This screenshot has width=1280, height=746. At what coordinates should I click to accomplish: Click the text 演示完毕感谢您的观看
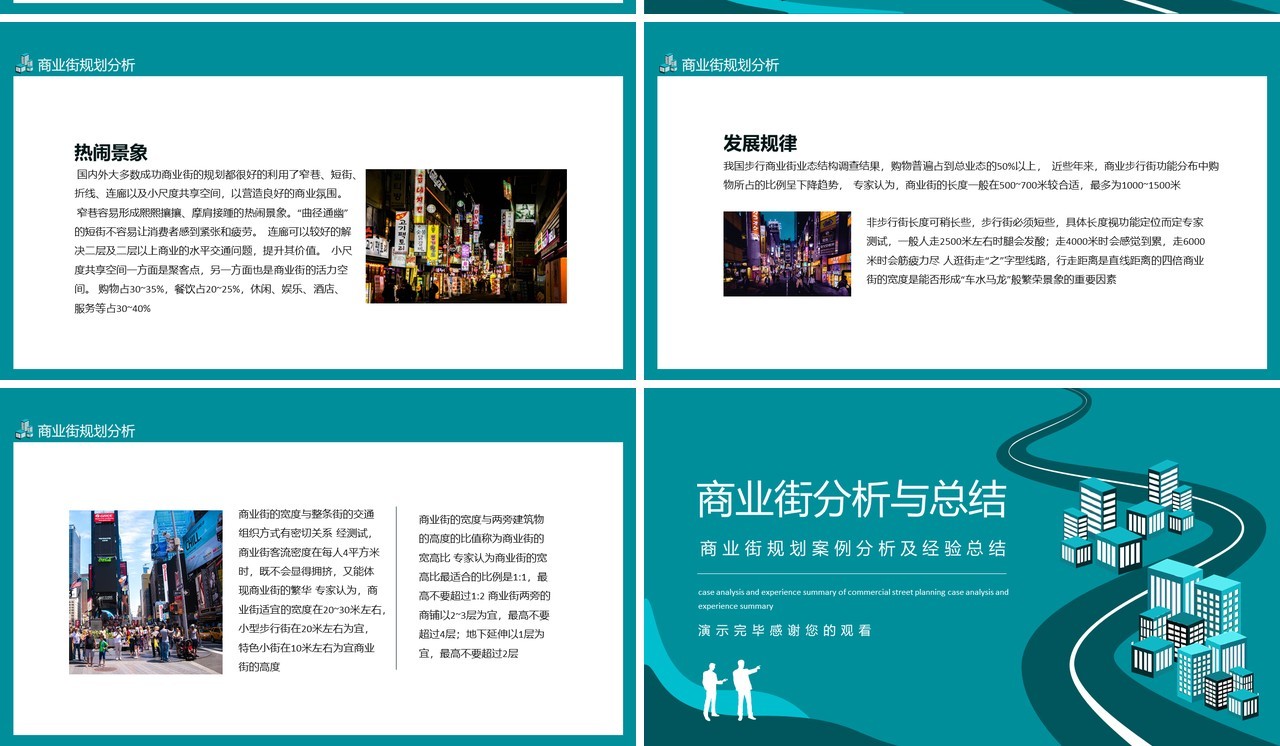pyautogui.click(x=785, y=631)
